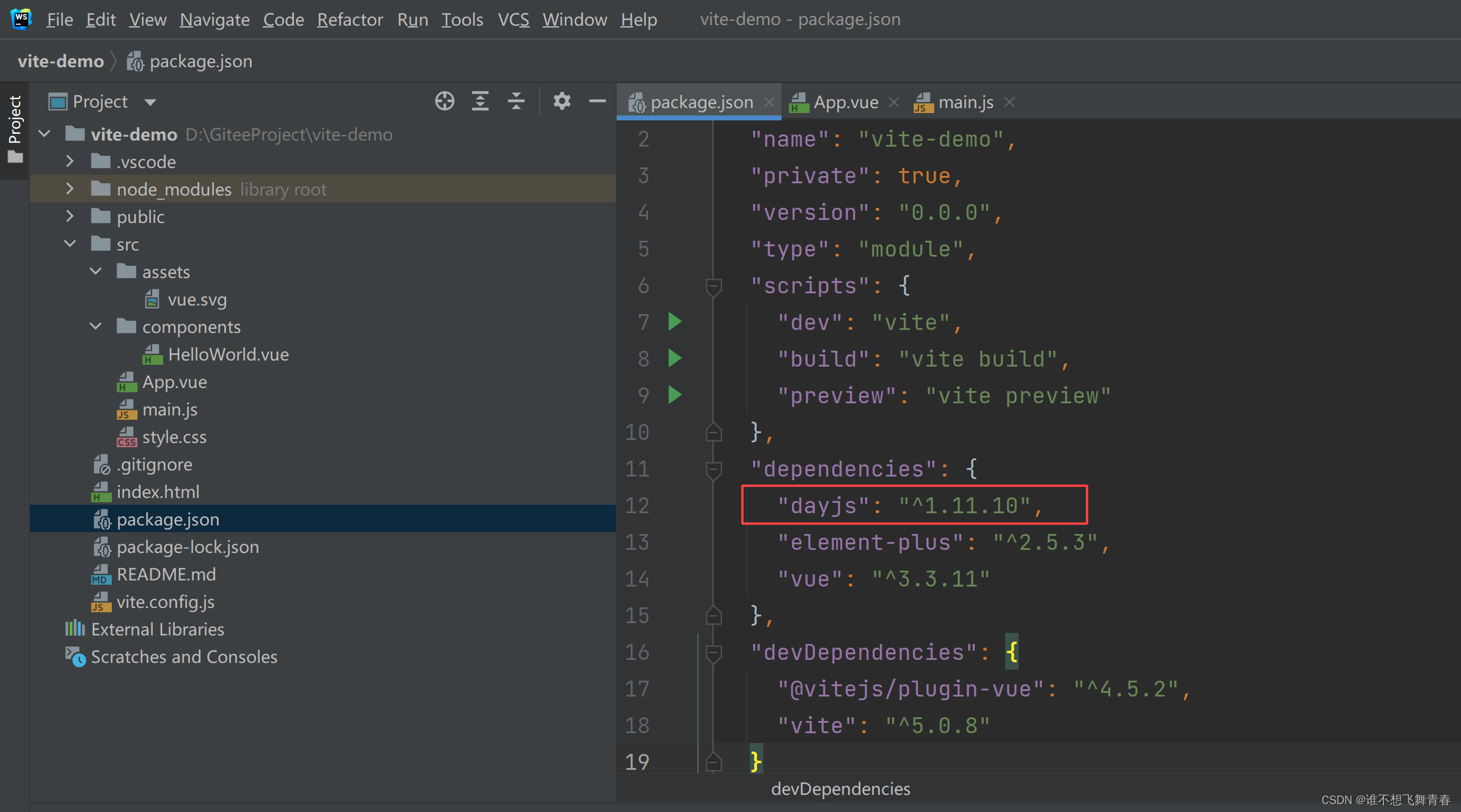Run the build script gutter arrow

(x=675, y=358)
